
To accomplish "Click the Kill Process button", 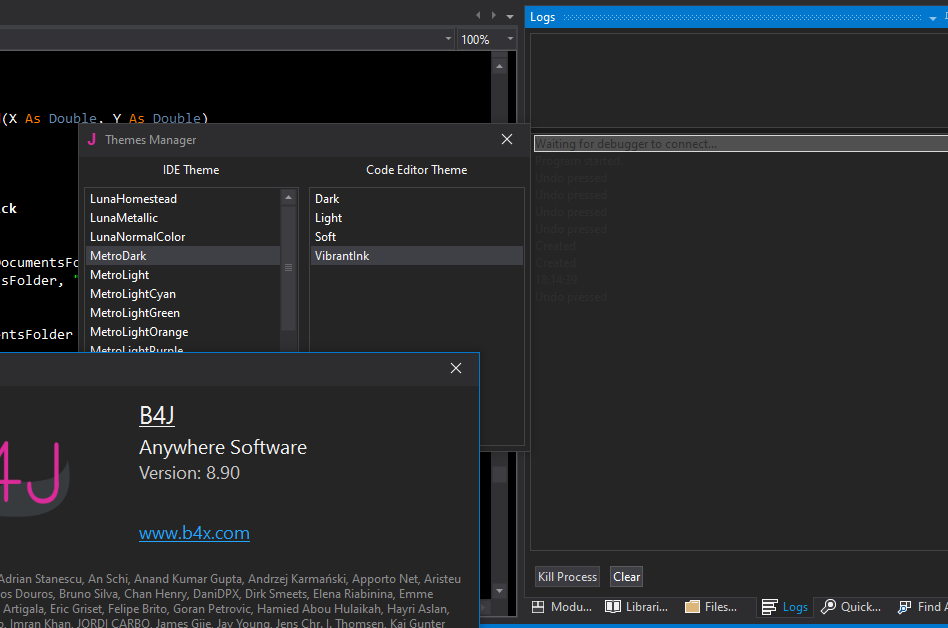I will click(x=567, y=577).
